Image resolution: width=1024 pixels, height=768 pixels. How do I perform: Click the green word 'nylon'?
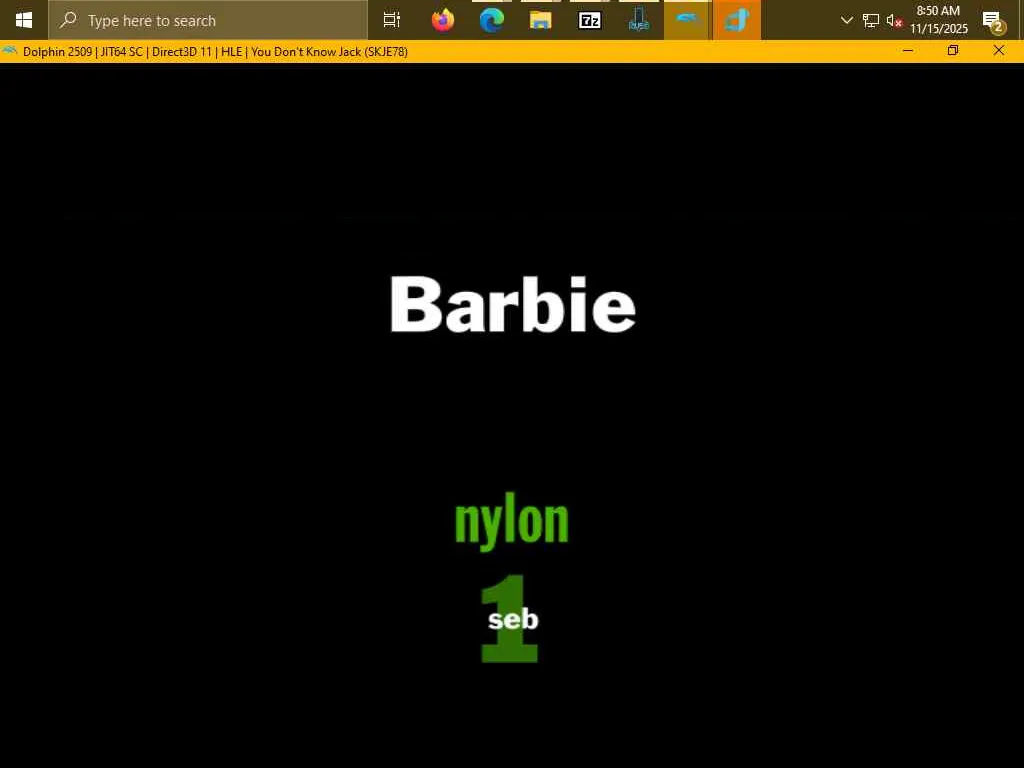[x=511, y=520]
